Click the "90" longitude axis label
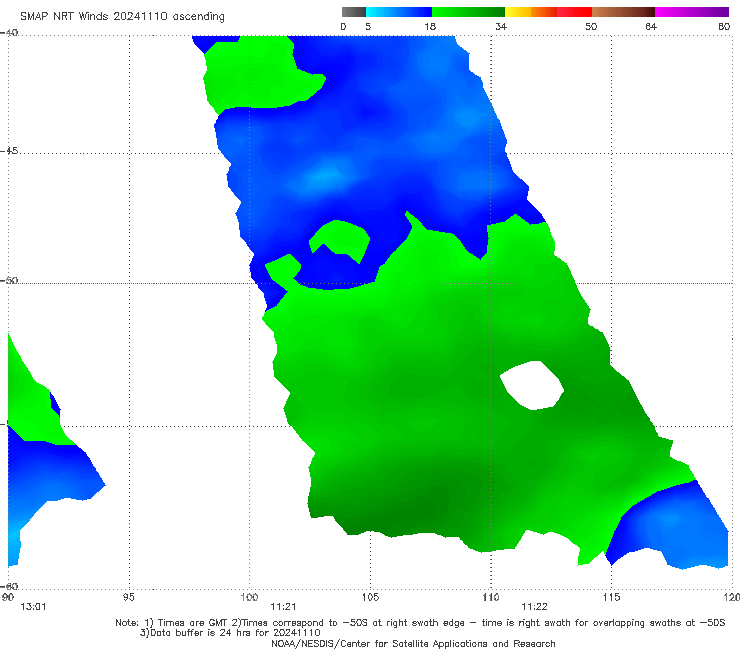The height and width of the screenshot is (650, 740). (x=8, y=597)
